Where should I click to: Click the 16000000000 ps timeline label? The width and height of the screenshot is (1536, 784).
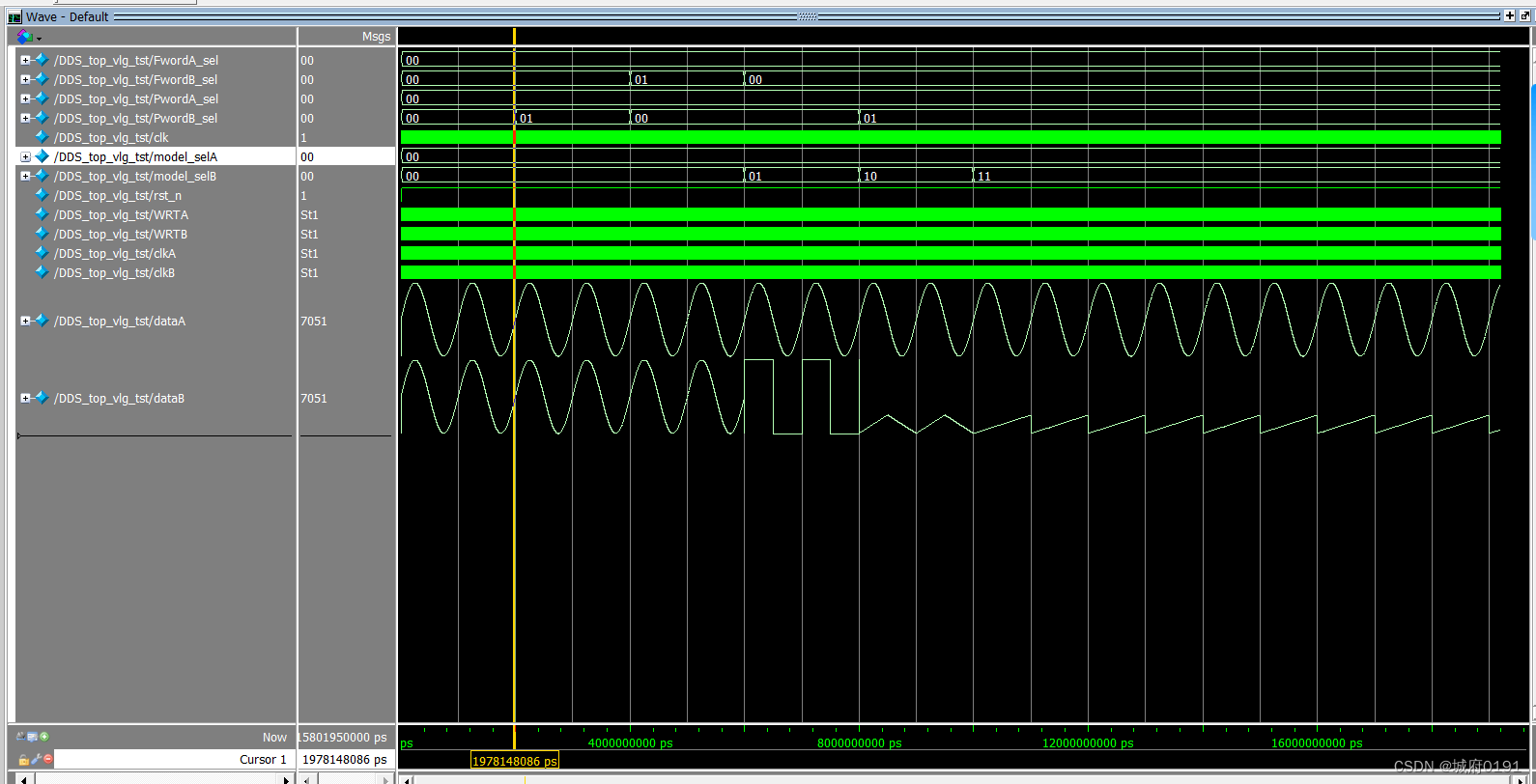tap(1317, 742)
